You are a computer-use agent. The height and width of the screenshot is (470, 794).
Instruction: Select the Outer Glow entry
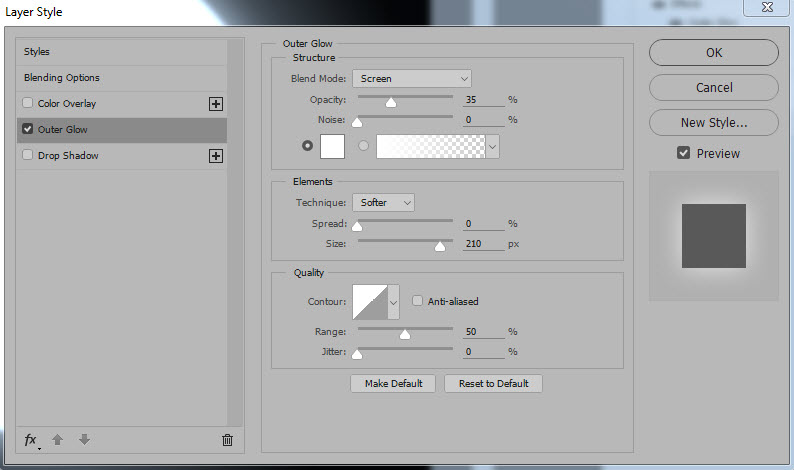tap(122, 130)
